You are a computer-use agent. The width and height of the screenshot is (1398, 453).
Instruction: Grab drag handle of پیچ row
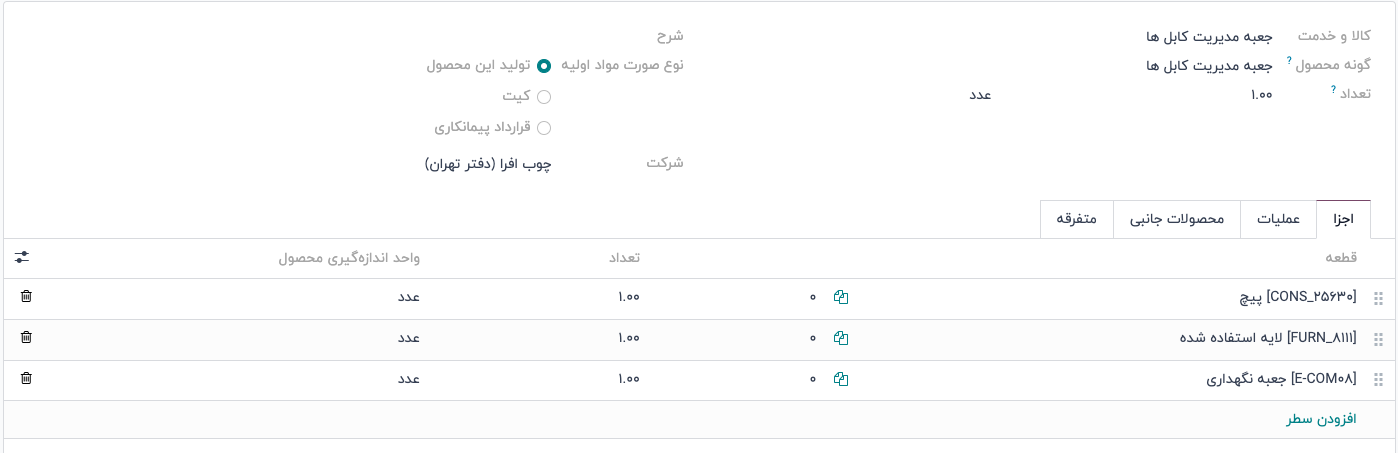click(x=1378, y=298)
